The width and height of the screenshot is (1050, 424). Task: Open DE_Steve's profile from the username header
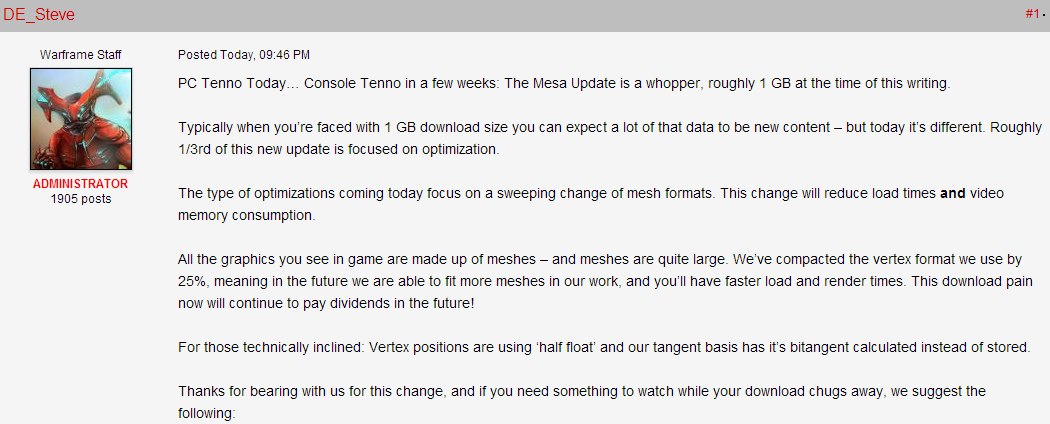click(x=38, y=14)
